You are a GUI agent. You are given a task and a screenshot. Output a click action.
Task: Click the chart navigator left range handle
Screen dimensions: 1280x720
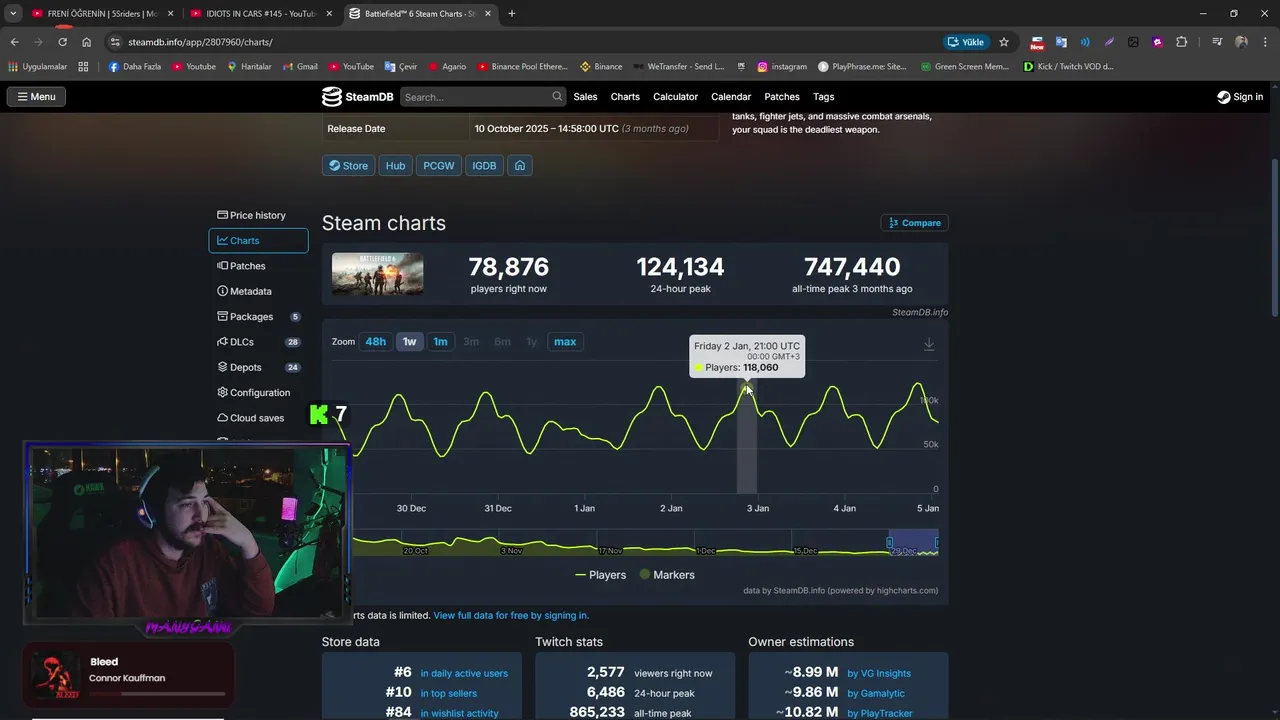(889, 543)
